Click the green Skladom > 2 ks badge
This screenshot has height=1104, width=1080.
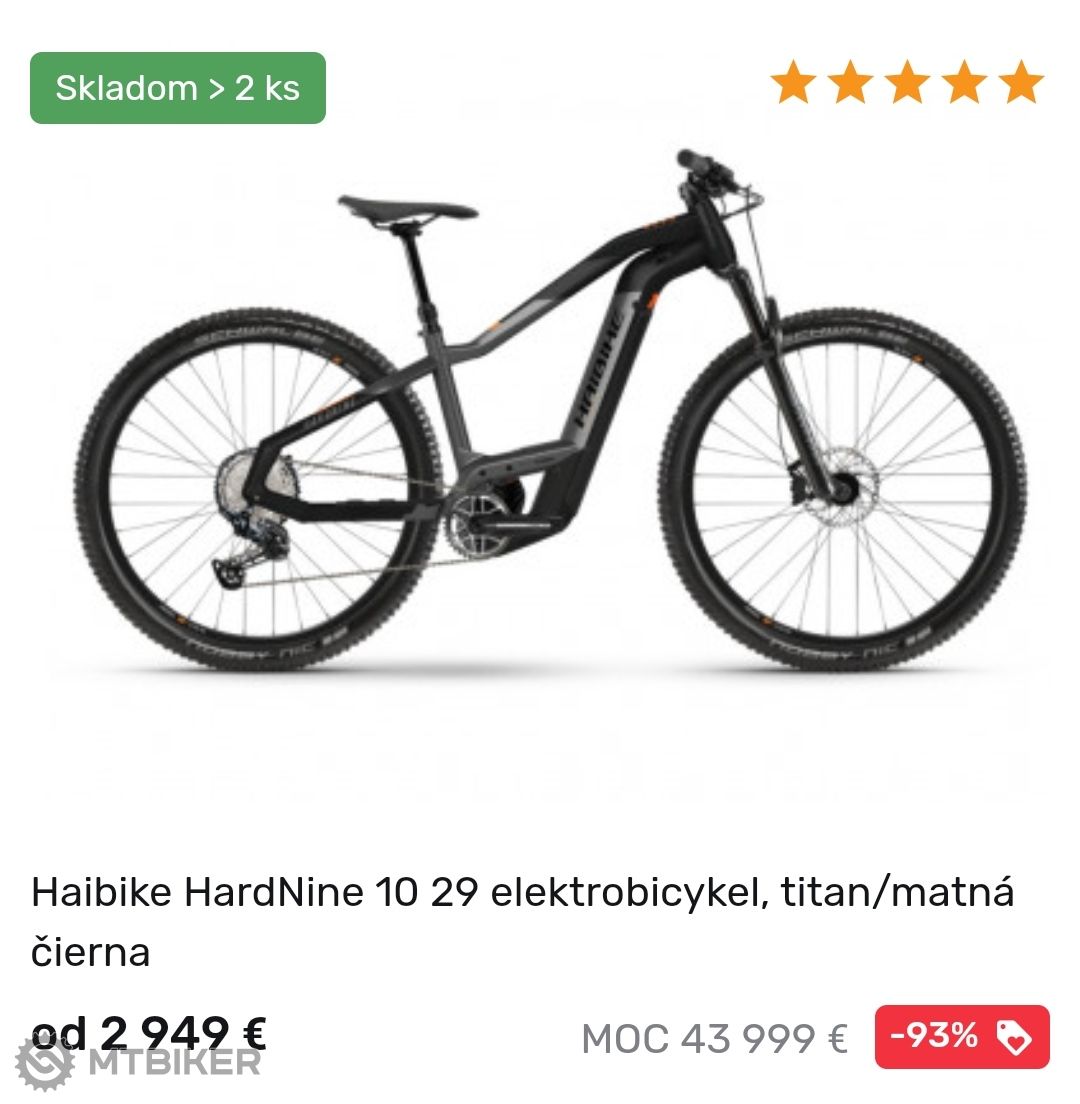click(177, 88)
